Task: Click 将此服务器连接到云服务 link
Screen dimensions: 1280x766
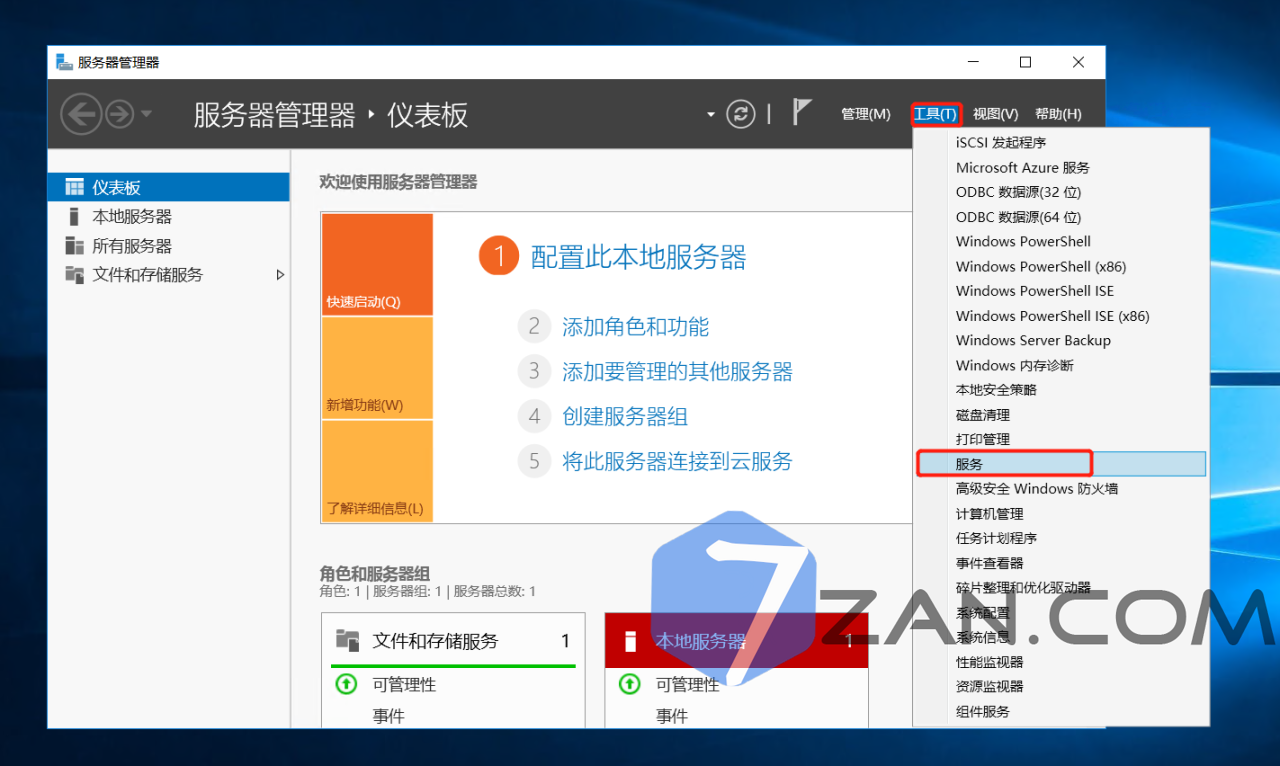Action: [677, 461]
